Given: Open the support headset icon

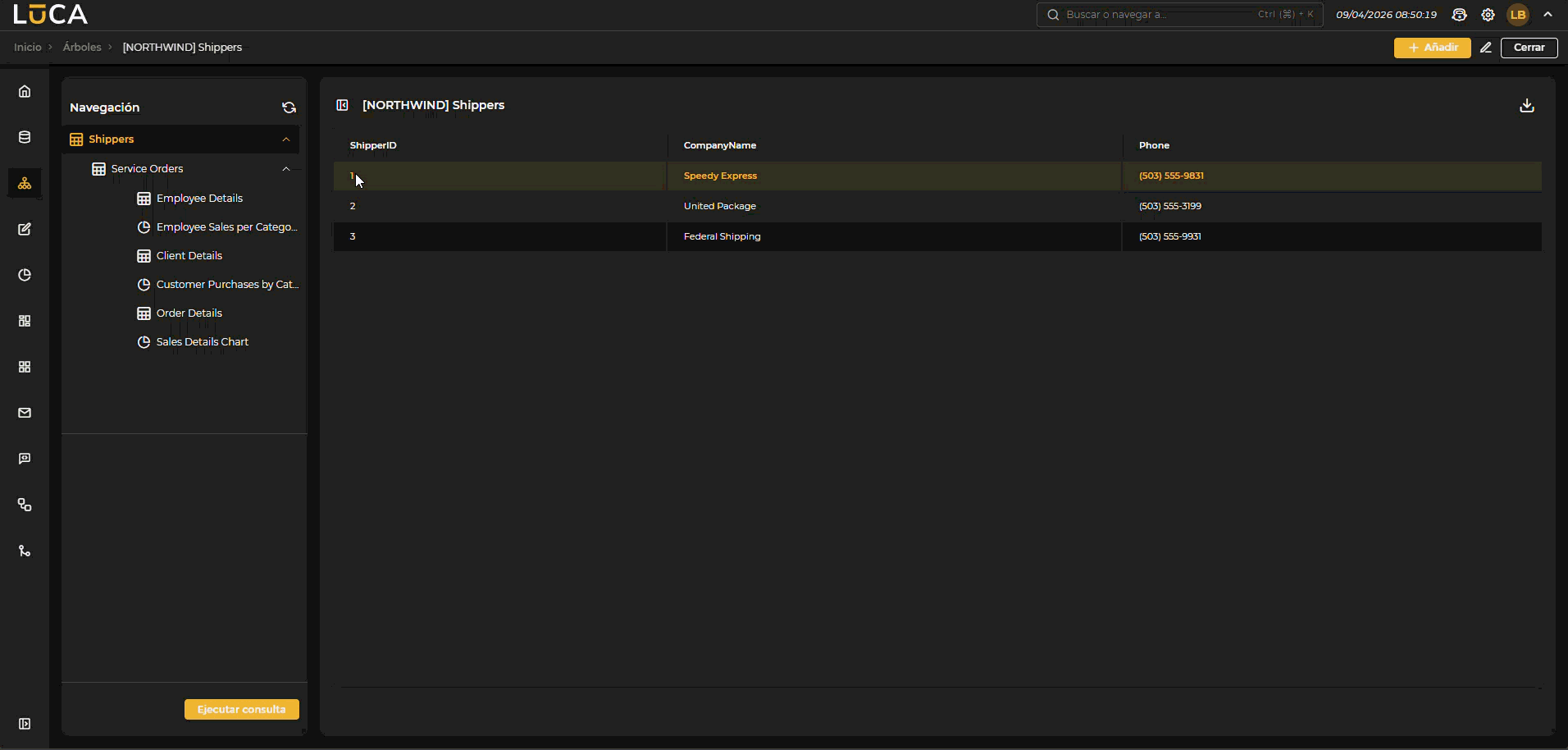Looking at the screenshot, I should [x=1459, y=15].
